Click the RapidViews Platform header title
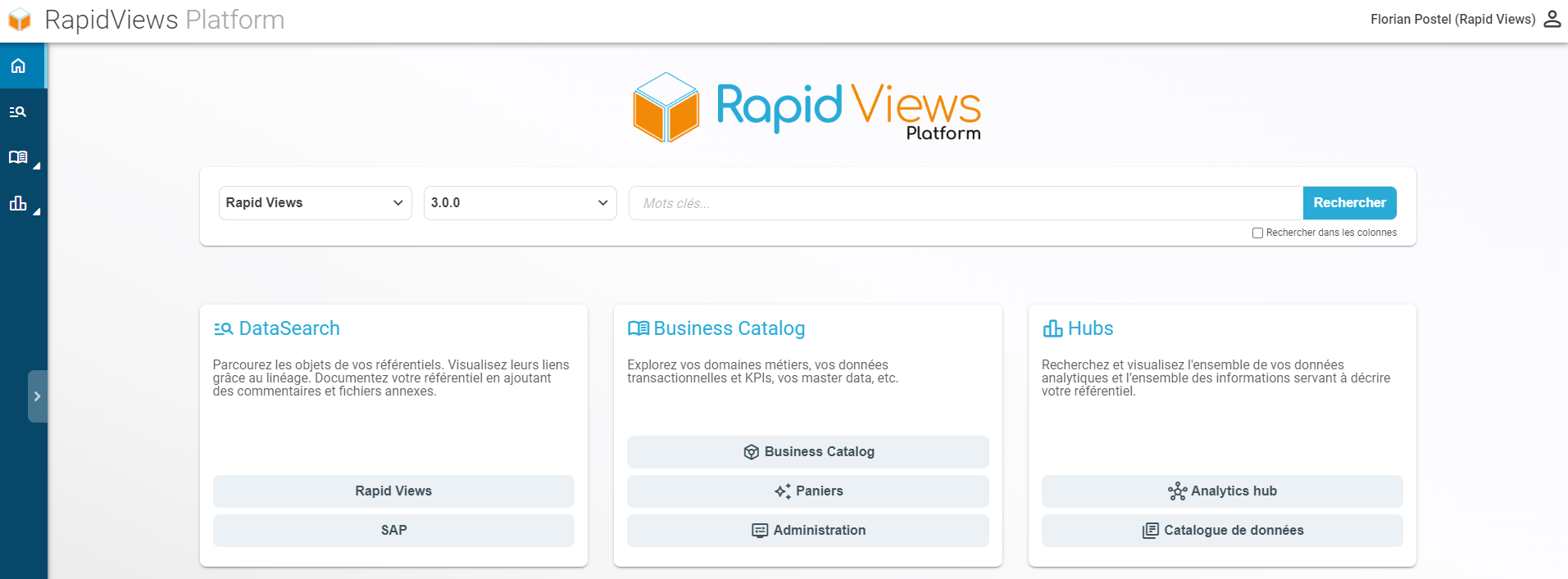1568x579 pixels. point(165,20)
